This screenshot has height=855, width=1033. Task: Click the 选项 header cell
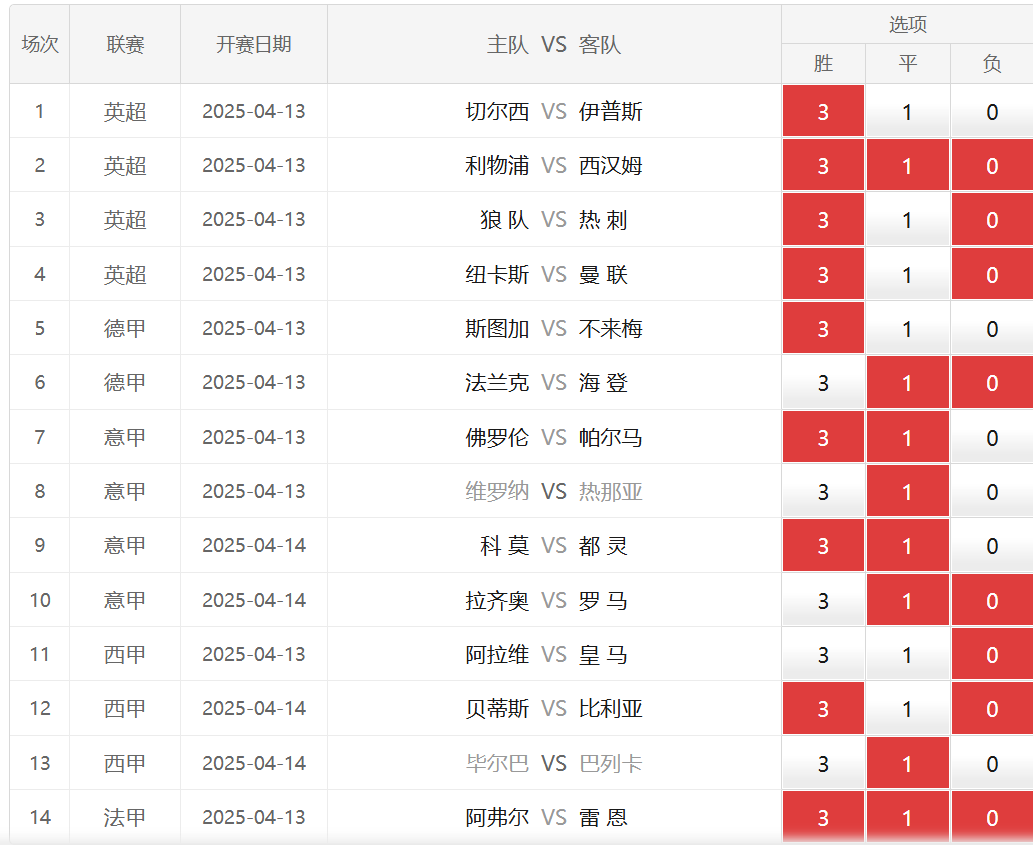pos(907,24)
